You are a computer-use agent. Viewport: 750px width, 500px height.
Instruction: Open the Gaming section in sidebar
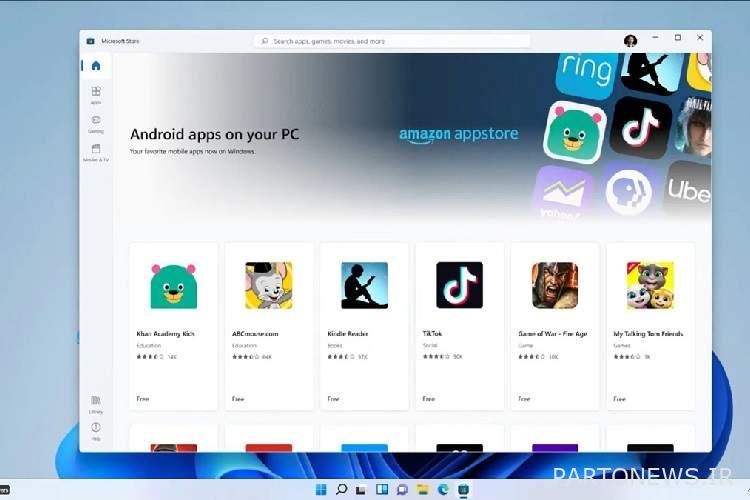[96, 123]
